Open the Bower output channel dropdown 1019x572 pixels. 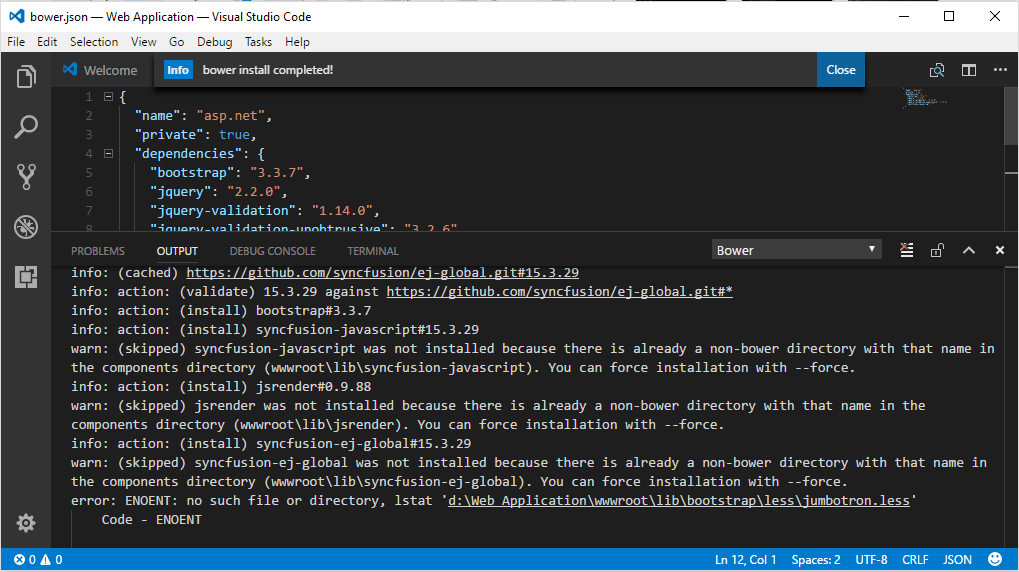[796, 250]
